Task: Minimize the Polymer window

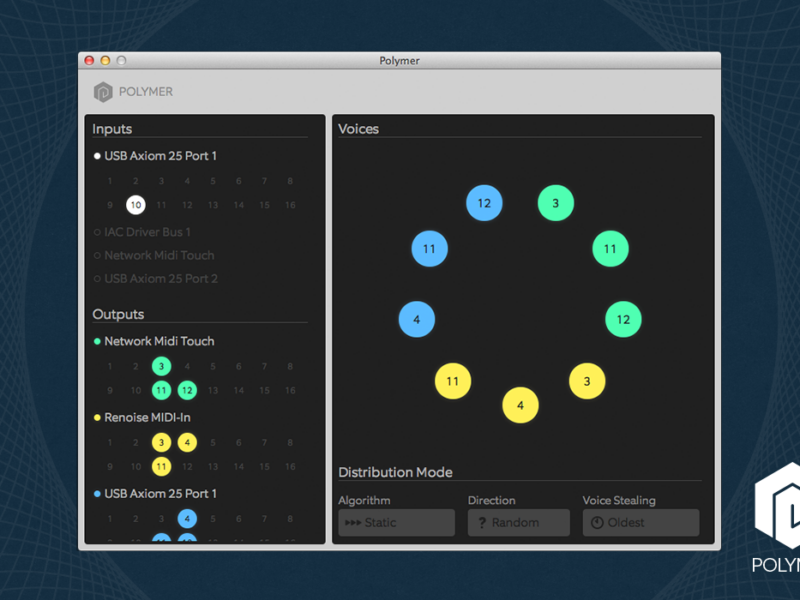Action: pos(105,60)
